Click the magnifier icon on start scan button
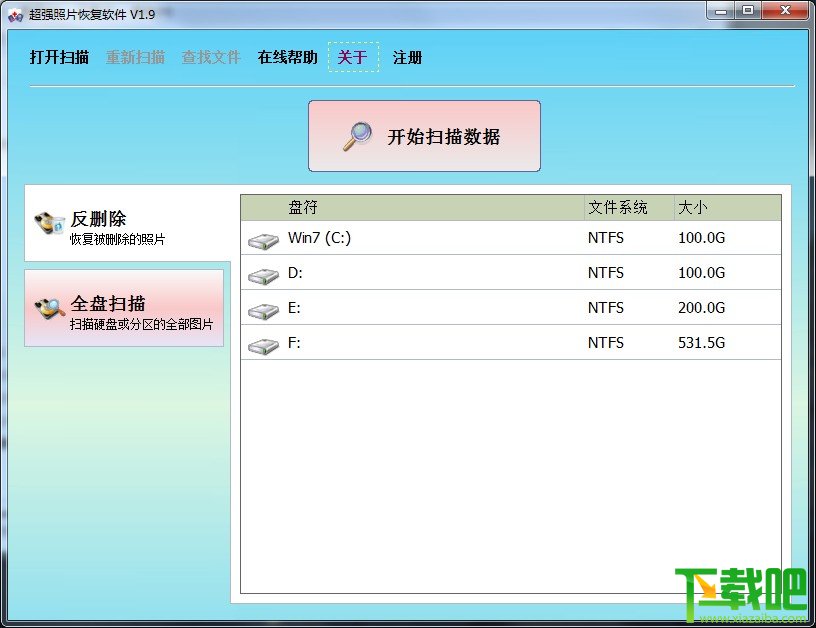This screenshot has height=628, width=816. pos(358,136)
